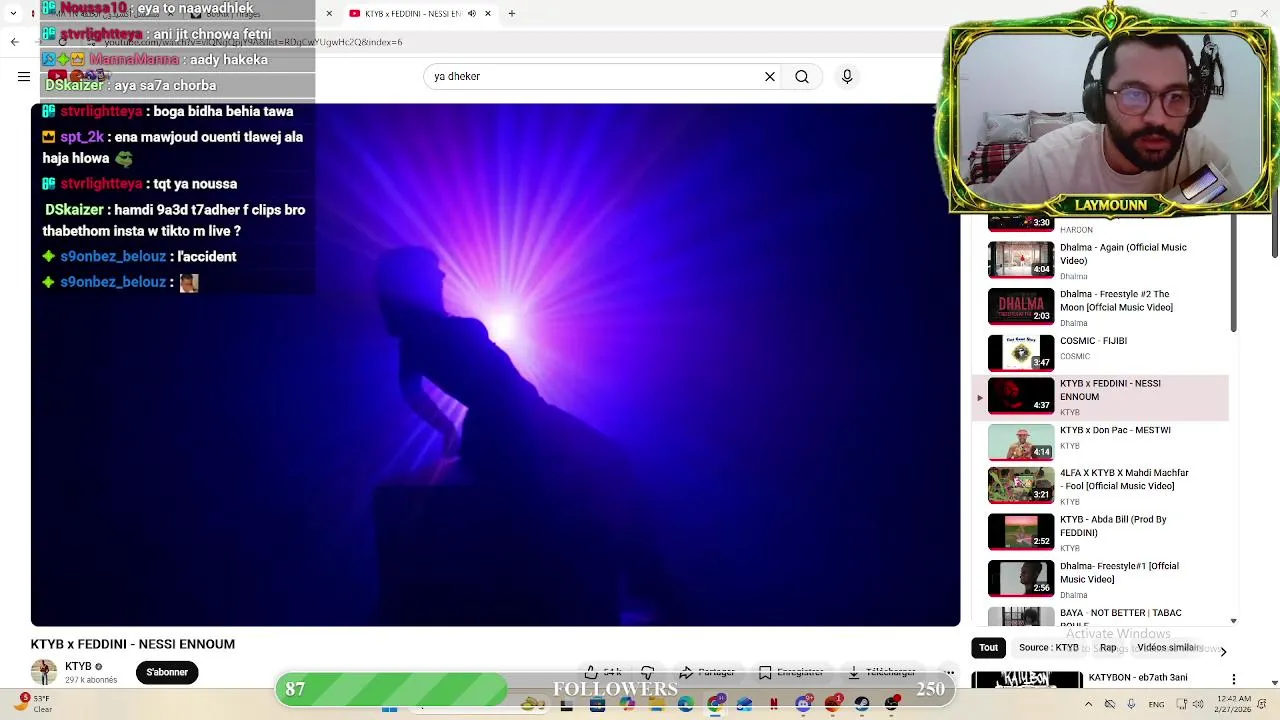
Task: Go back with the browser arrow
Action: pos(14,42)
